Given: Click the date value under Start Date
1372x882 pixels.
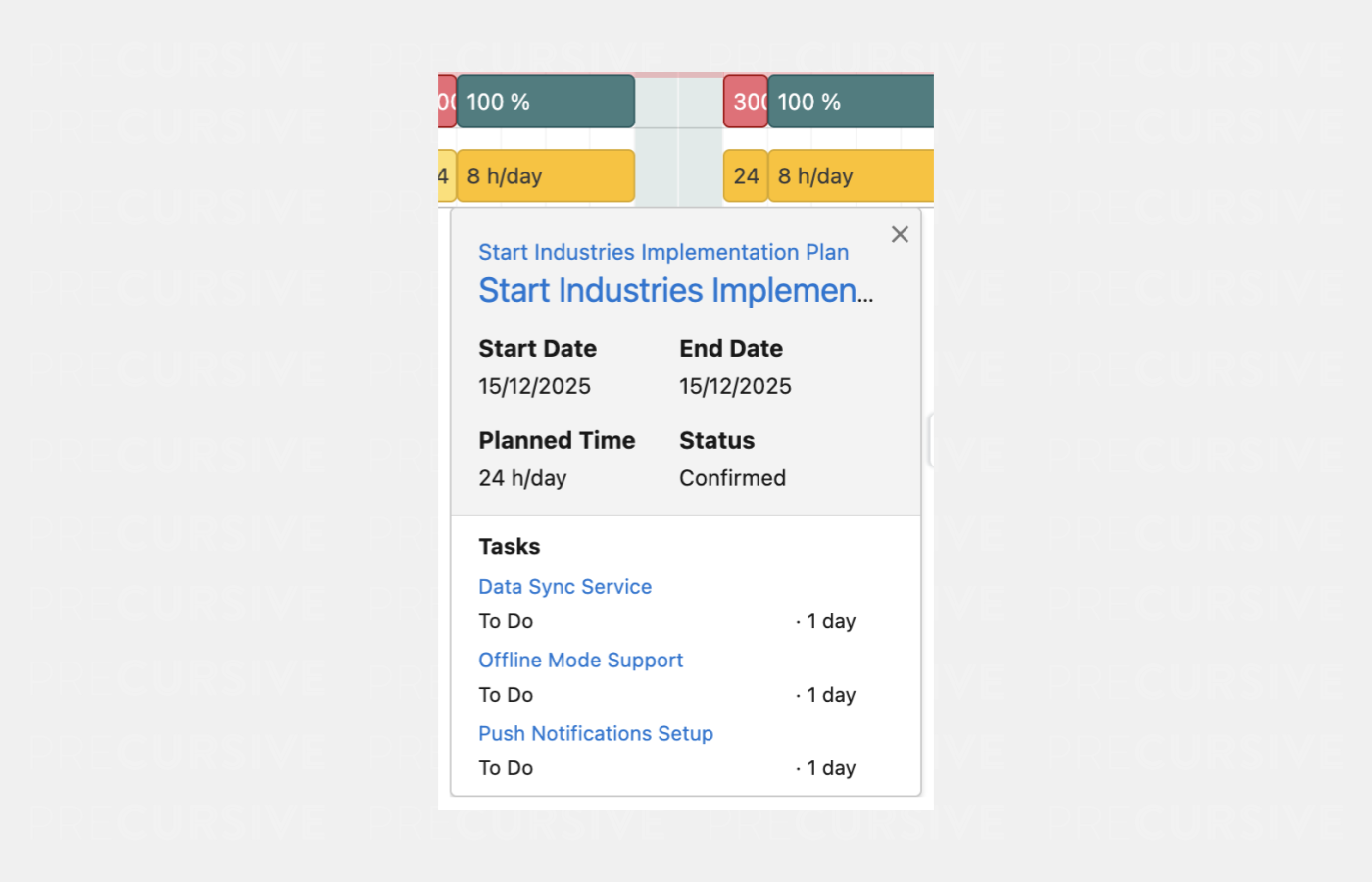Looking at the screenshot, I should pos(534,386).
